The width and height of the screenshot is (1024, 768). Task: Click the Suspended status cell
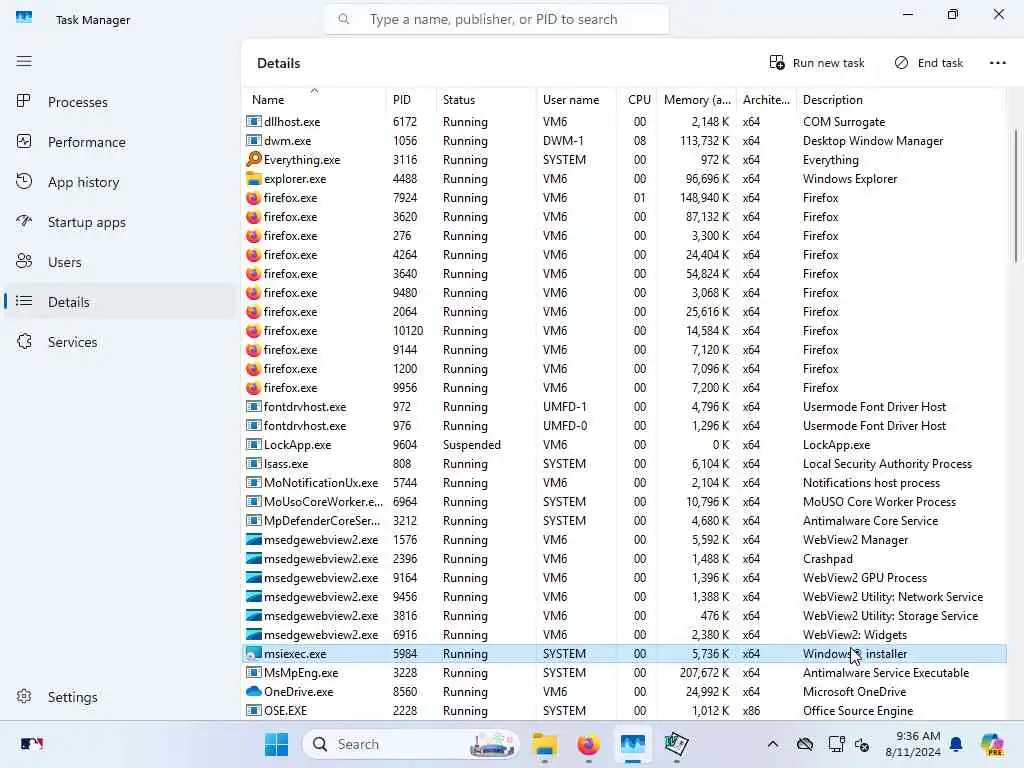pyautogui.click(x=472, y=445)
